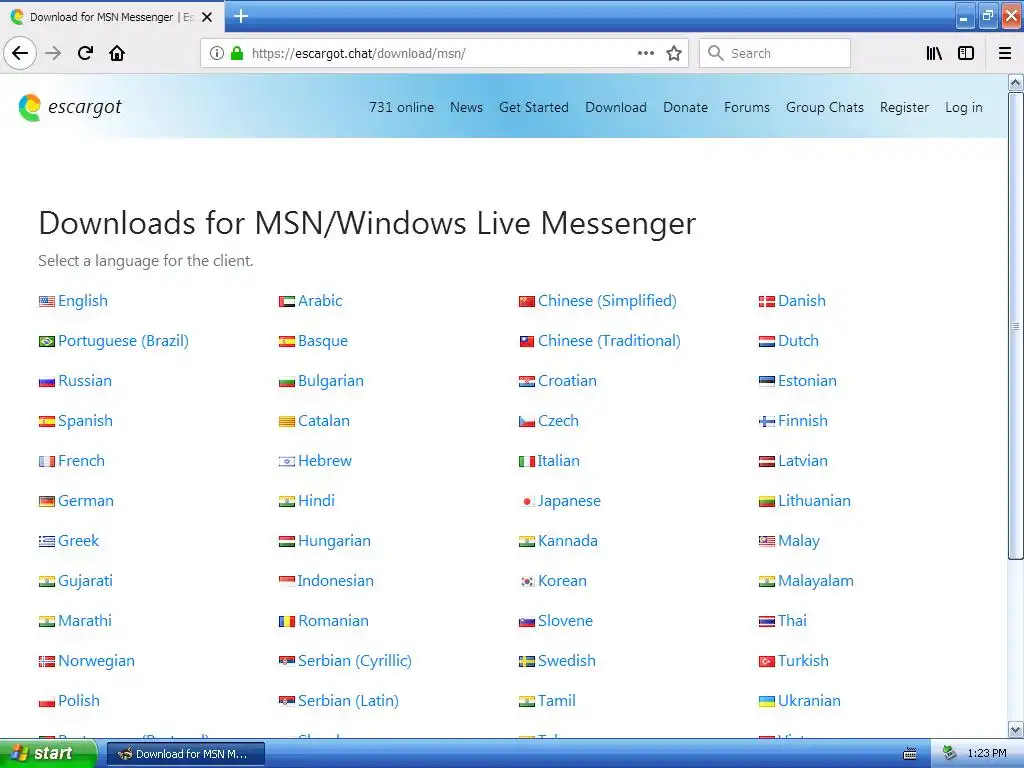1024x768 pixels.
Task: Click the Japanese flag icon
Action: 526,501
